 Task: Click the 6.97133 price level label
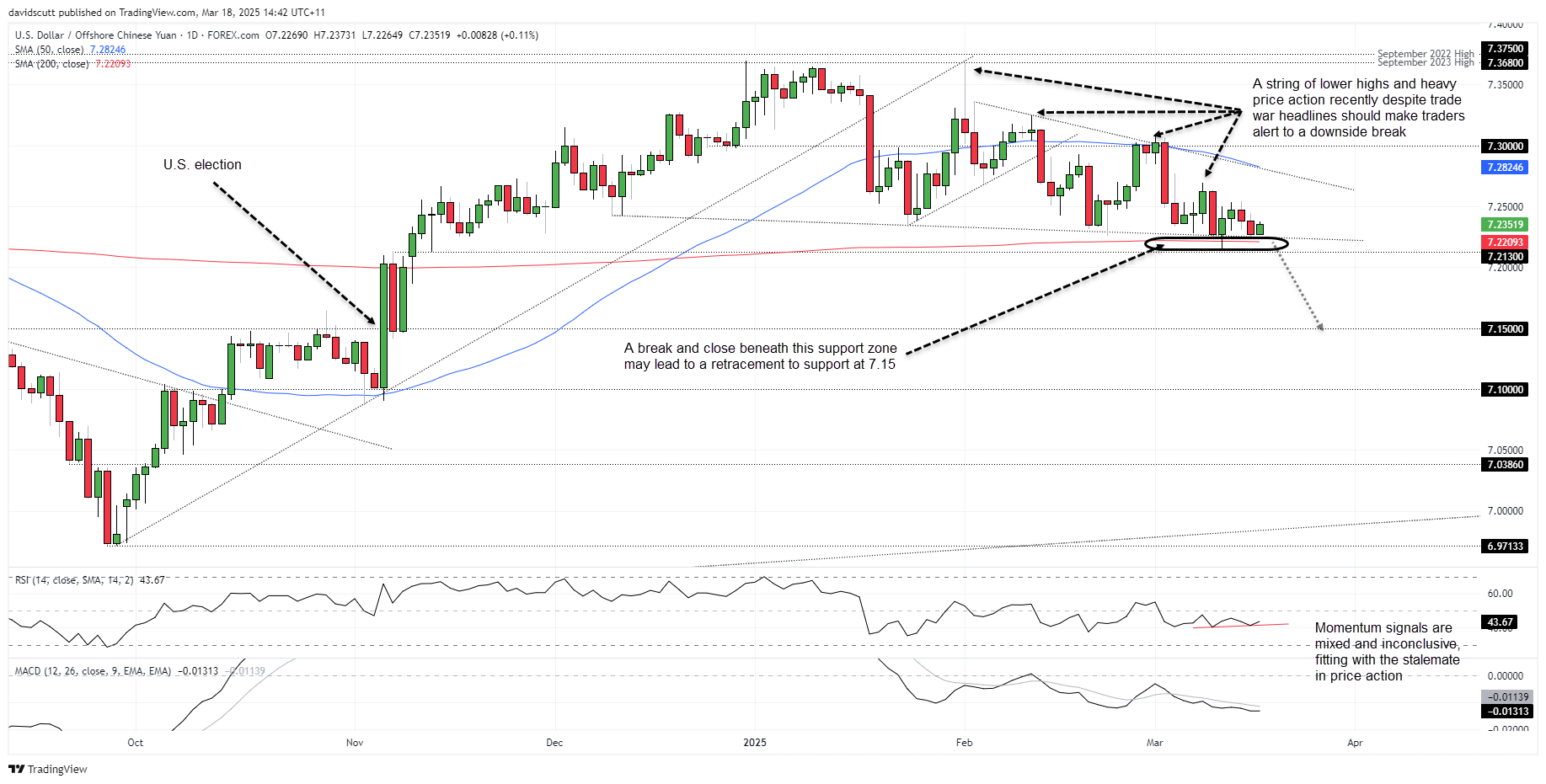[x=1505, y=547]
